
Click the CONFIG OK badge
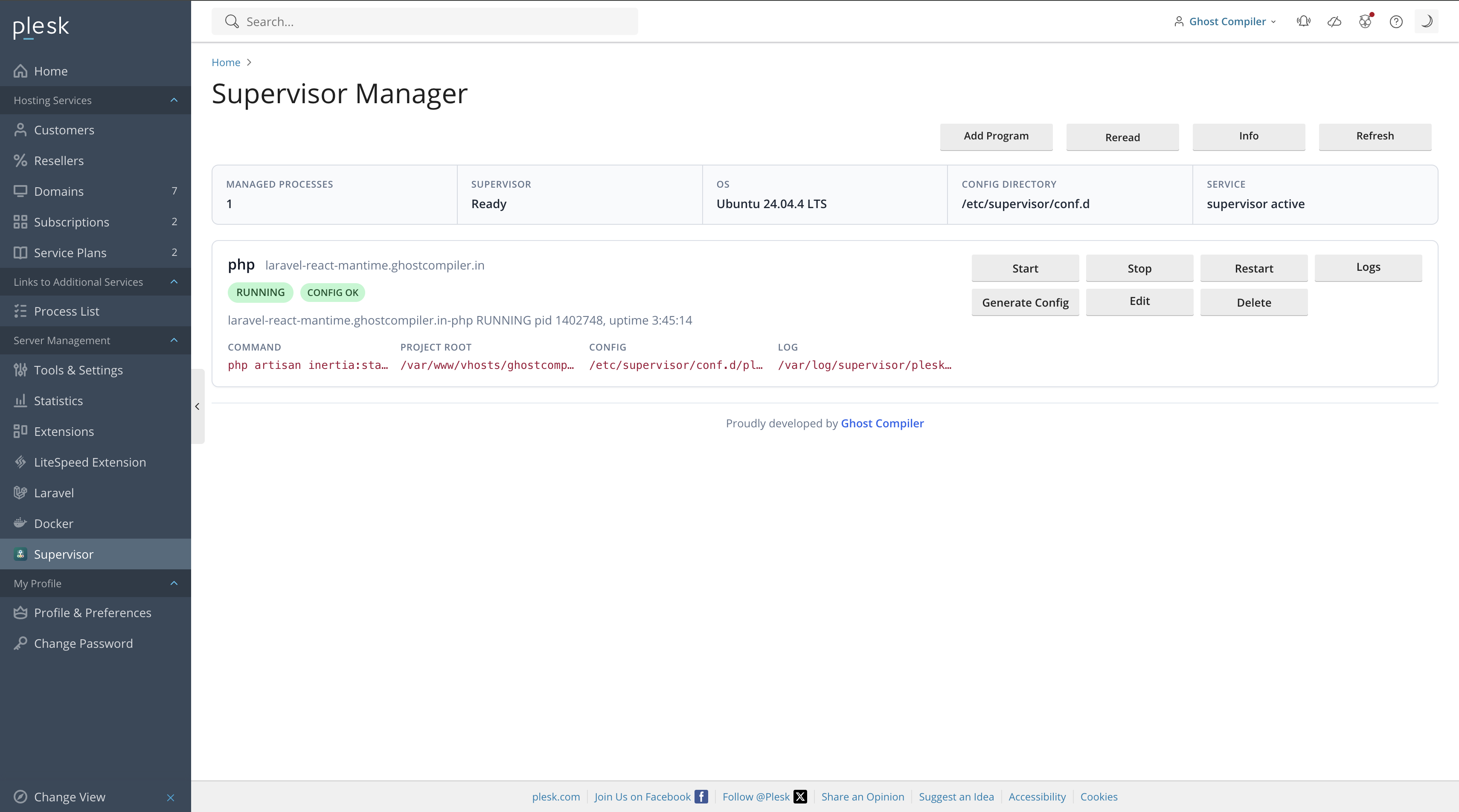pos(332,293)
